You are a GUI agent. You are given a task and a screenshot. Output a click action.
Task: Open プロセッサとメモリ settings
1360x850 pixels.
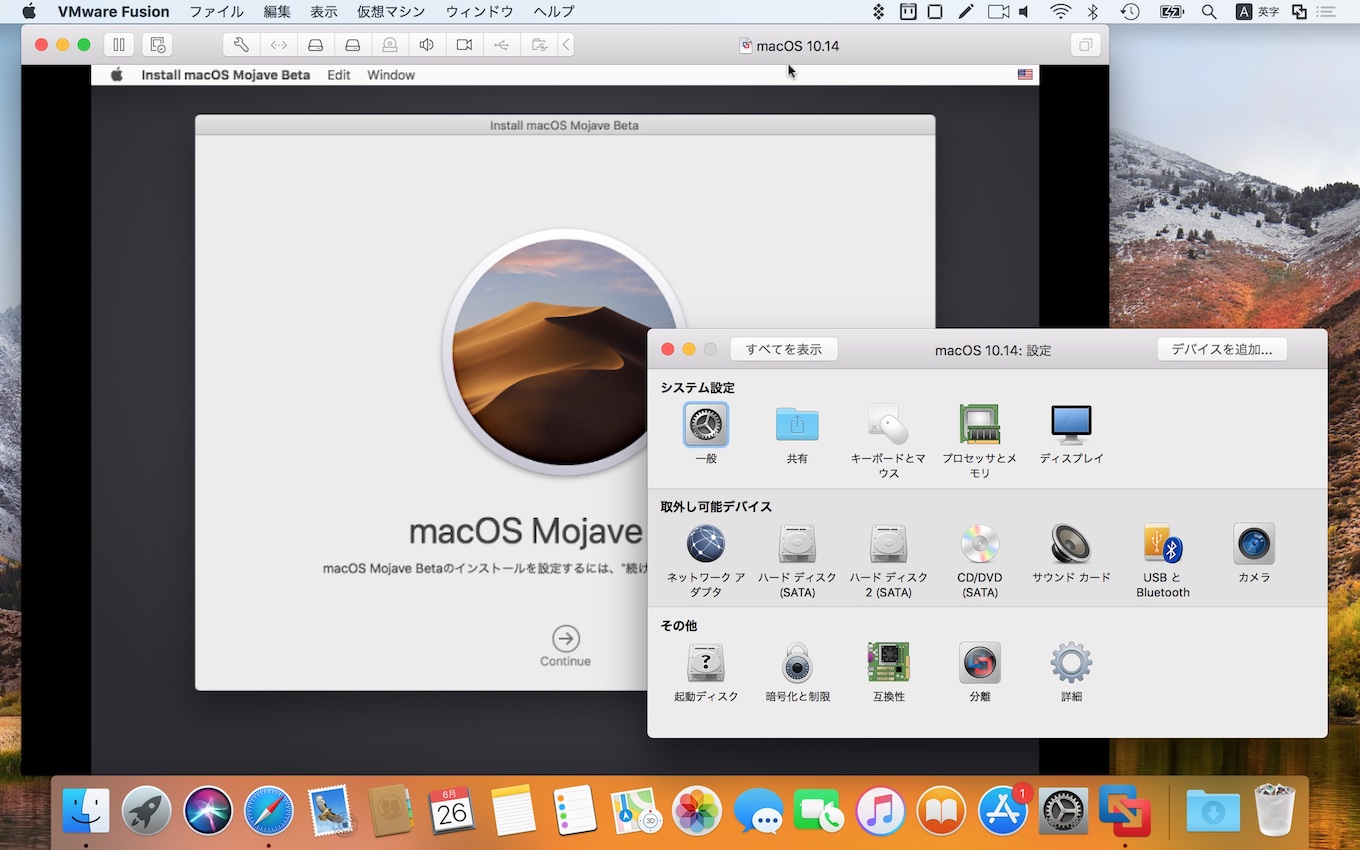980,425
